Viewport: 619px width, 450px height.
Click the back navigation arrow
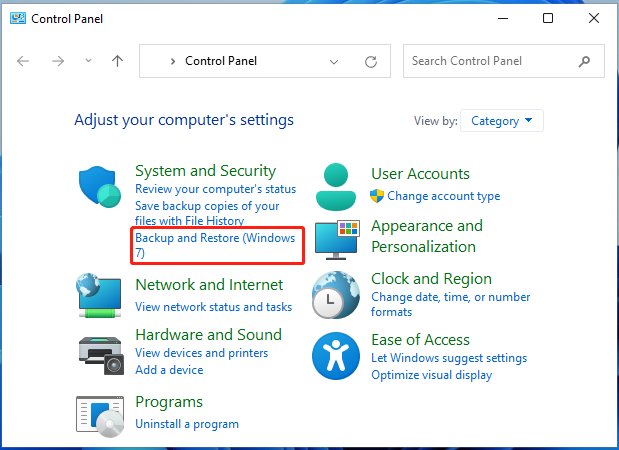pyautogui.click(x=23, y=61)
